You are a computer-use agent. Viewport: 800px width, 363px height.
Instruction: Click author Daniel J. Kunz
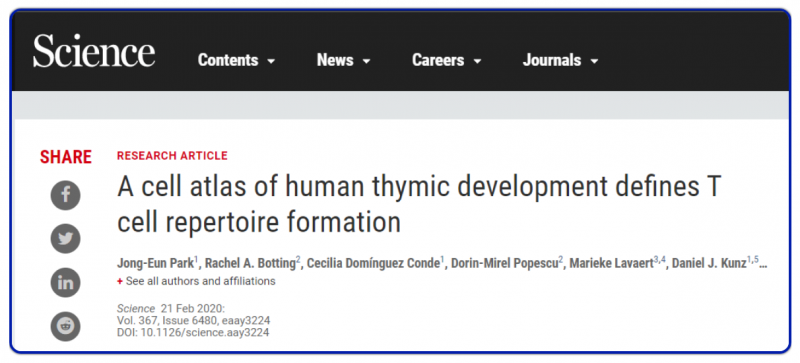709,264
